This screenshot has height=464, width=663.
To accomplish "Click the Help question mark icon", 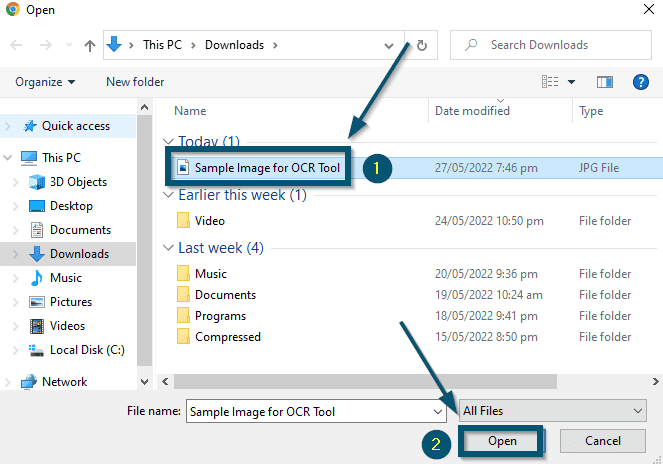I will [x=641, y=81].
